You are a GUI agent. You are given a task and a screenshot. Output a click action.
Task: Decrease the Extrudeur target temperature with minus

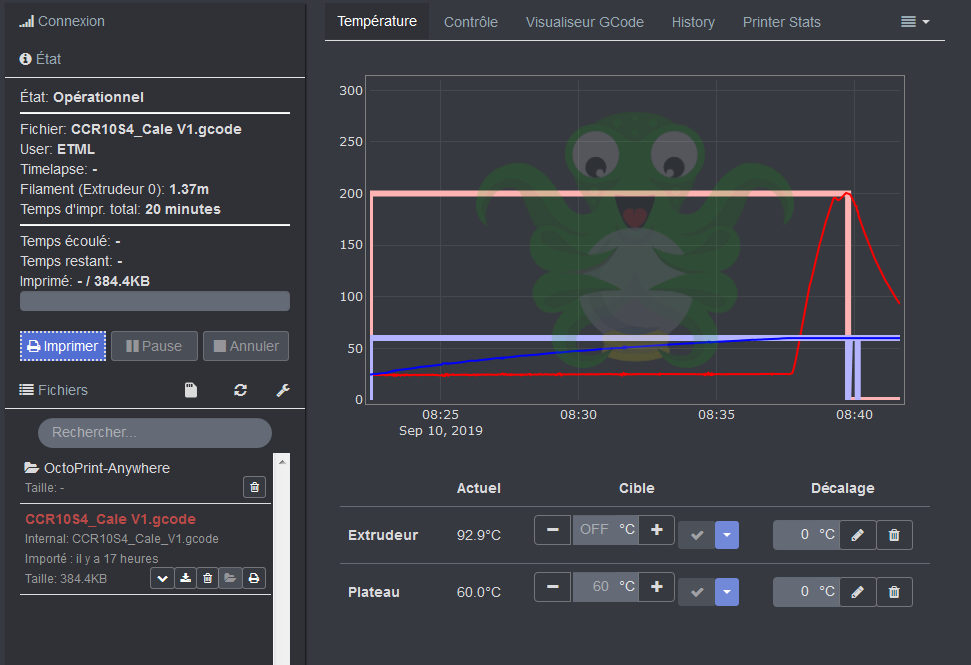click(552, 530)
